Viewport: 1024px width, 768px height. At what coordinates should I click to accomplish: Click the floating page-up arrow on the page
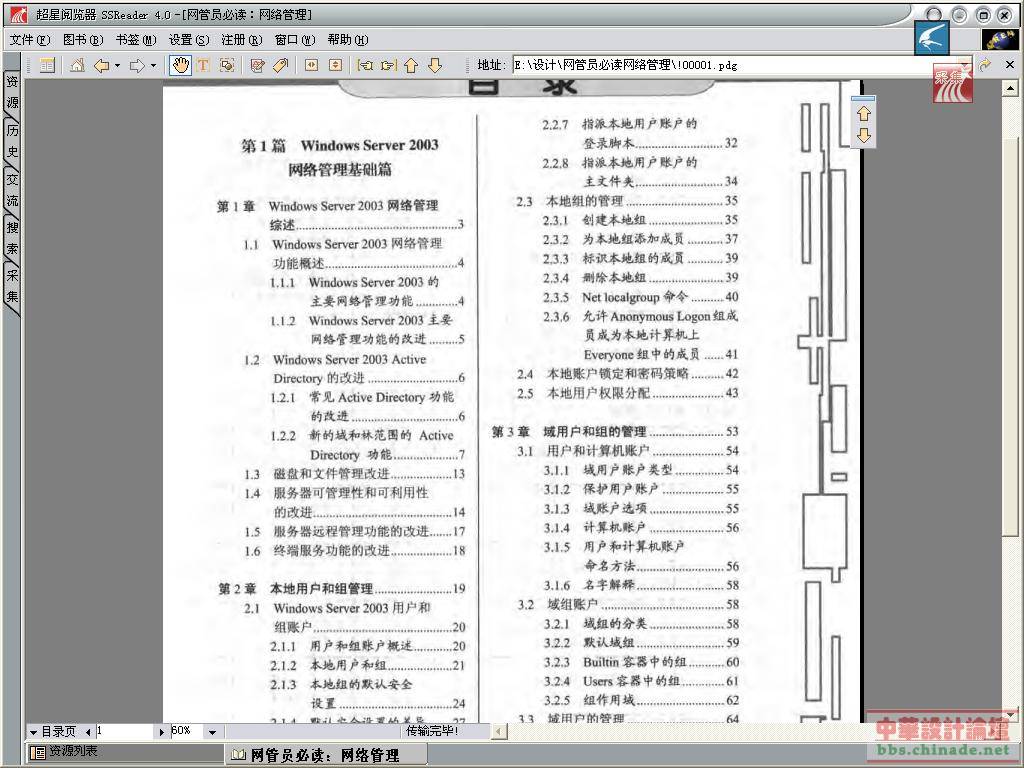pos(863,114)
